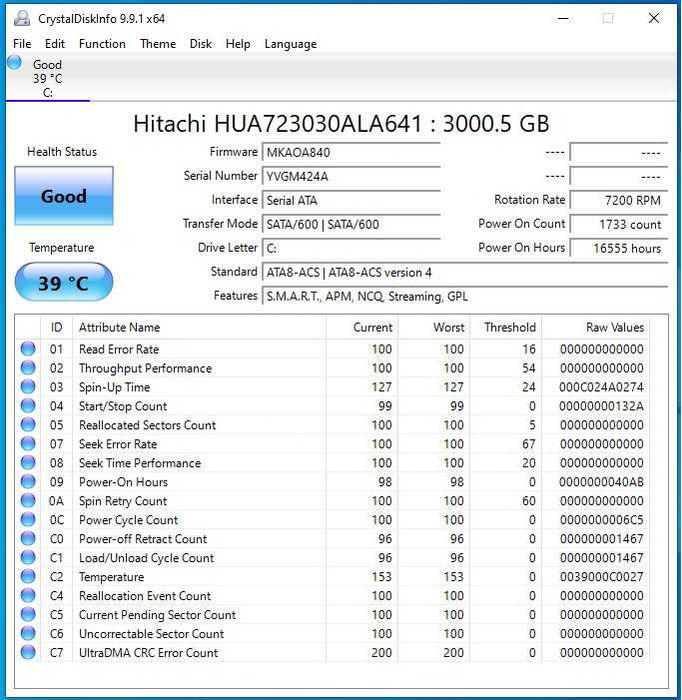Open the Language menu

[290, 44]
